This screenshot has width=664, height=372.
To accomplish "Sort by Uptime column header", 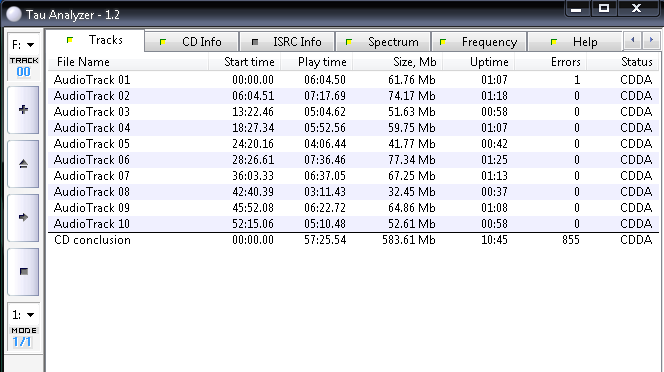I will (x=479, y=62).
